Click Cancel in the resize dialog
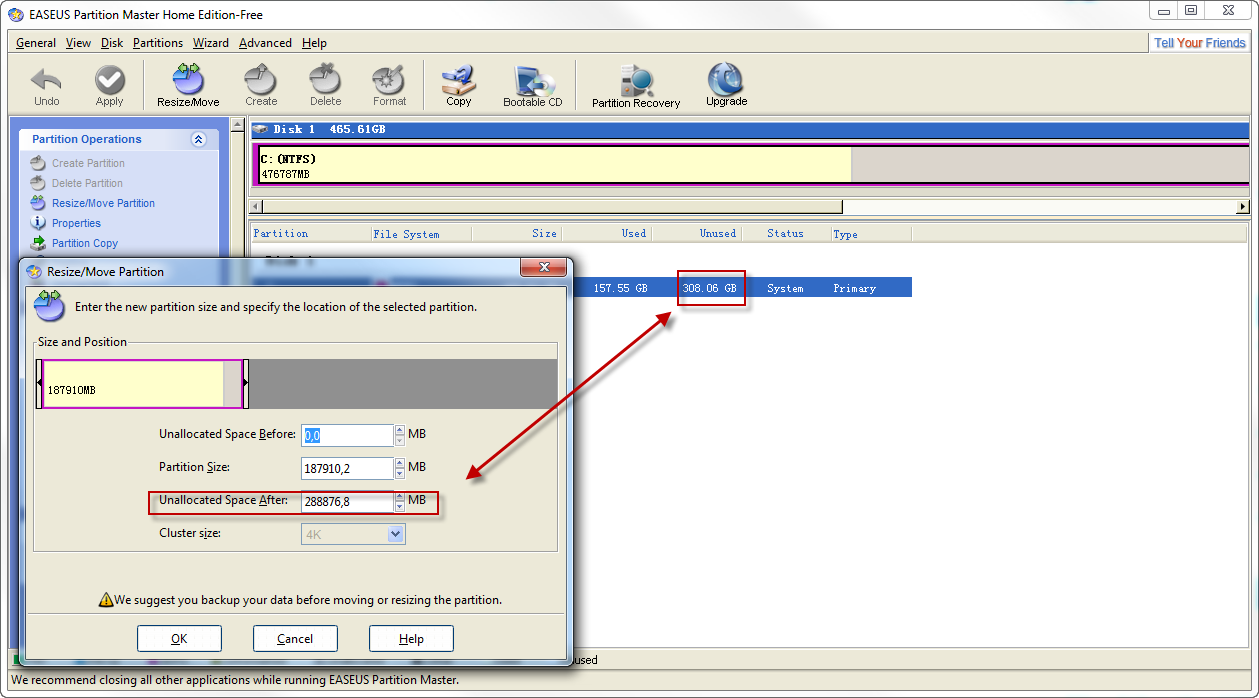The image size is (1259, 698). [x=295, y=639]
